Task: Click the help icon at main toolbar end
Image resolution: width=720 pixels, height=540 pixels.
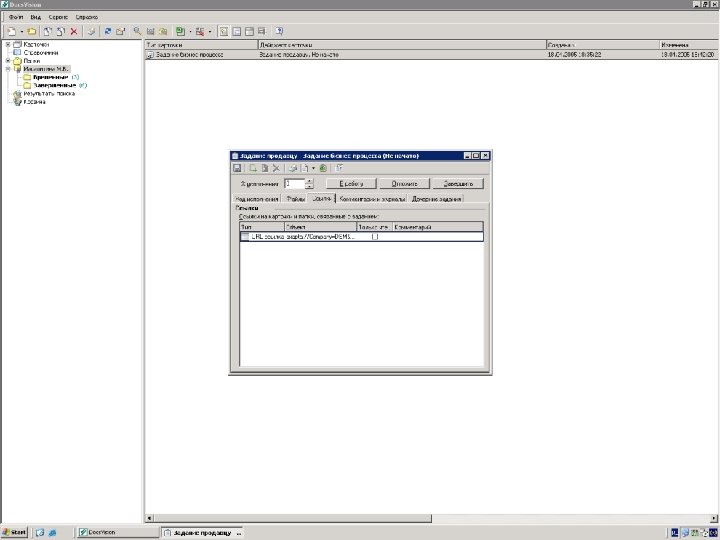Action: [279, 31]
